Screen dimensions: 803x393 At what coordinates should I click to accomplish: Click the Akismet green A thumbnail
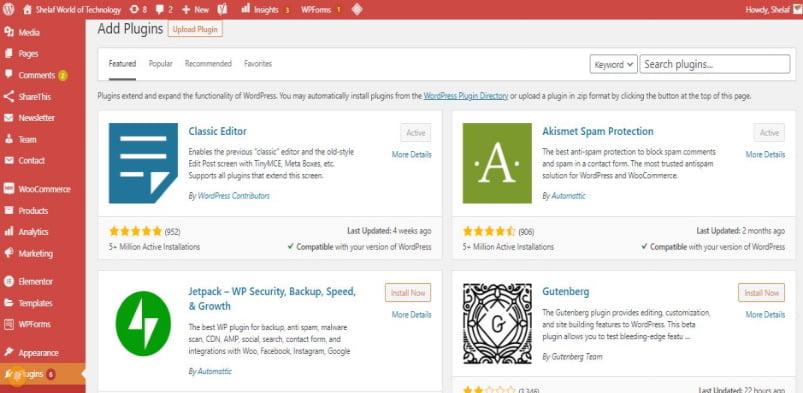coord(497,163)
